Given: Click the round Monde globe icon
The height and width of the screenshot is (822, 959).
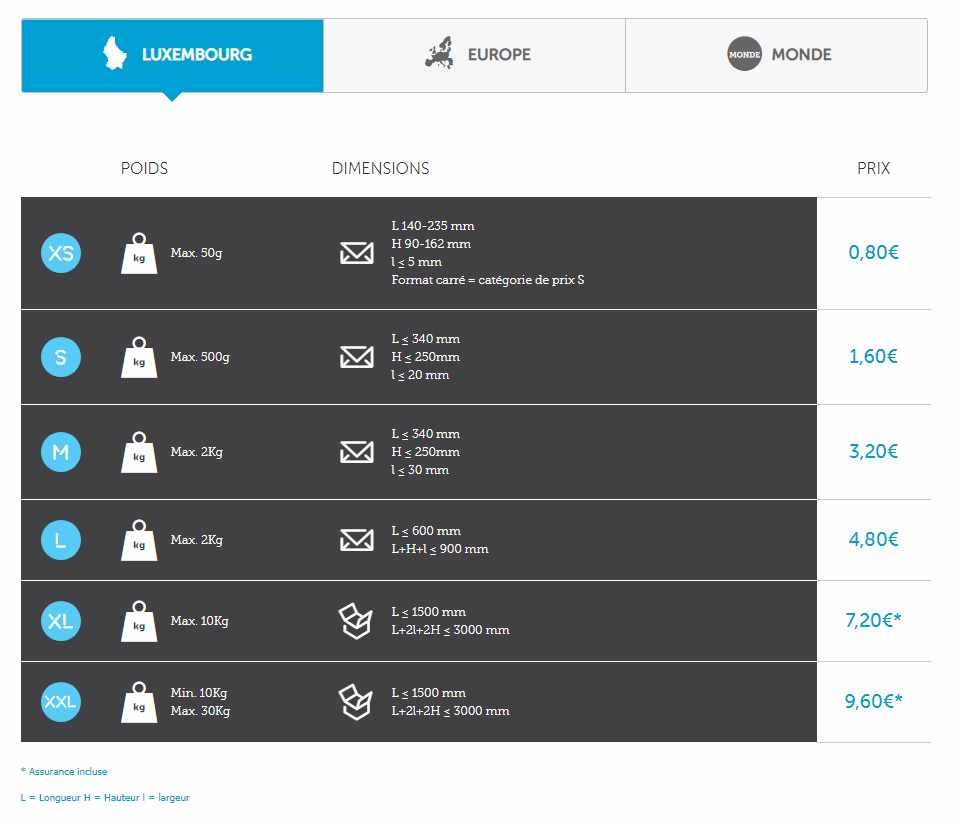Looking at the screenshot, I should 744,54.
